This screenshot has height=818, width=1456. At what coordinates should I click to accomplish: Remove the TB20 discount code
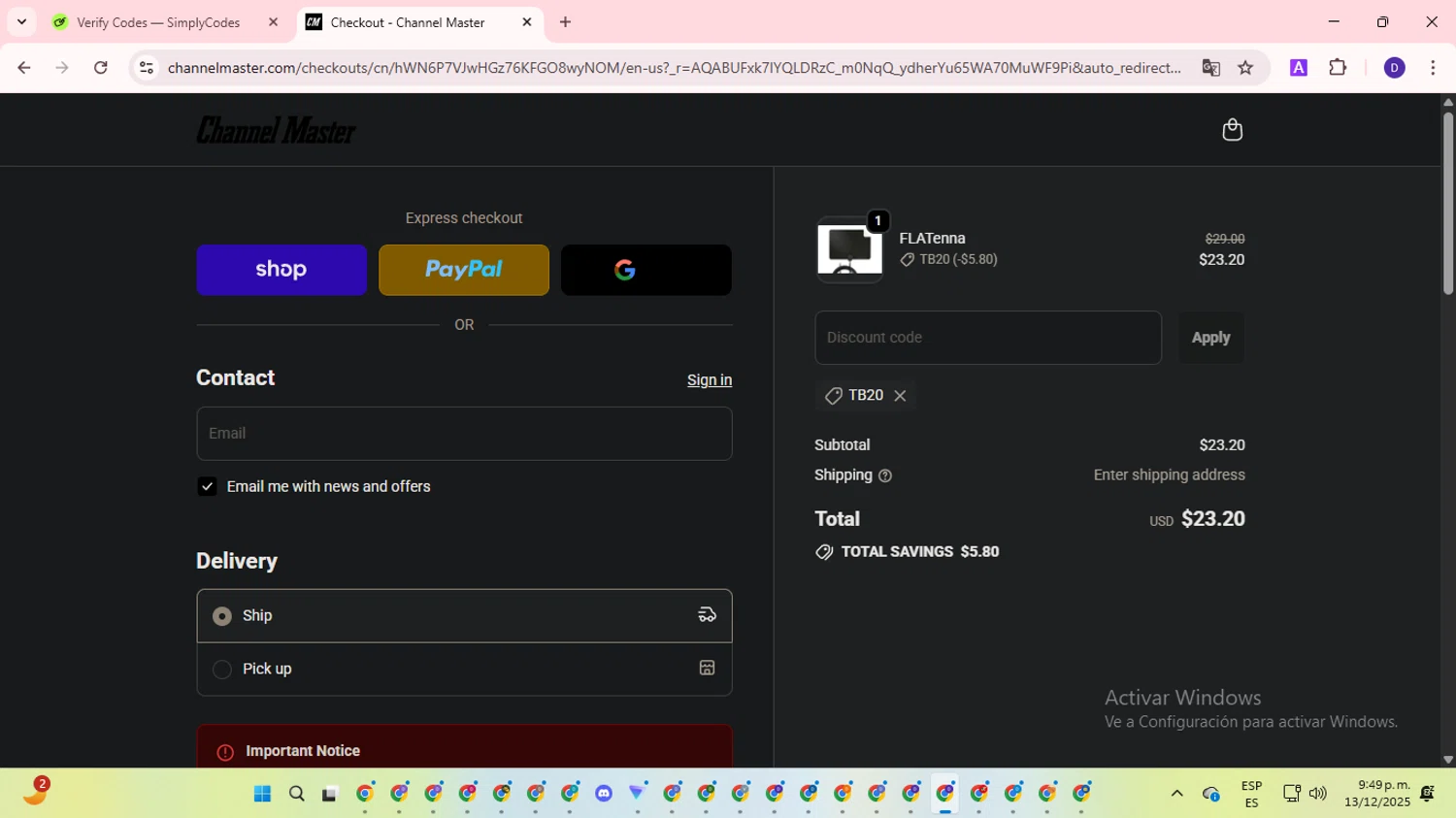tap(900, 396)
